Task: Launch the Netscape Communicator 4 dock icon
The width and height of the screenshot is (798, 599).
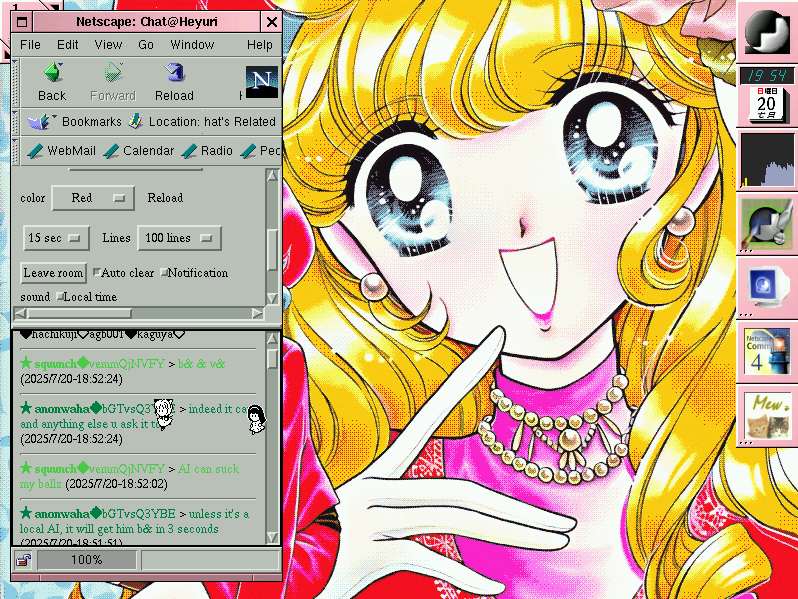Action: pyautogui.click(x=767, y=351)
